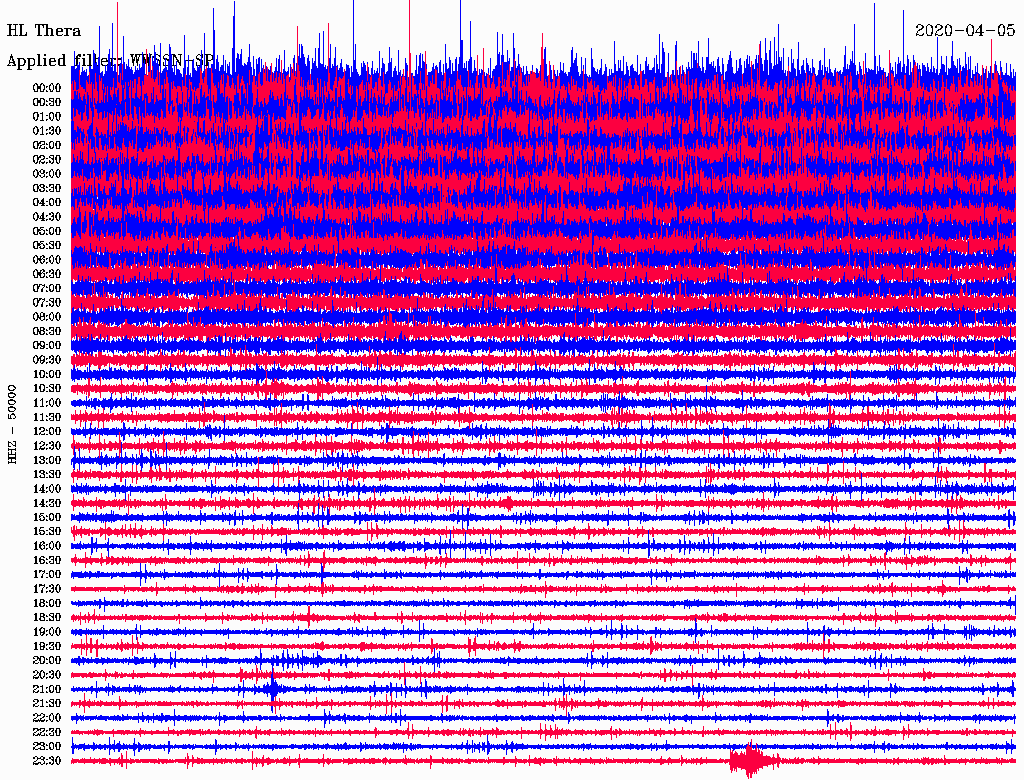Click the 09:00 time label
Image resolution: width=1024 pixels, height=780 pixels.
(47, 346)
